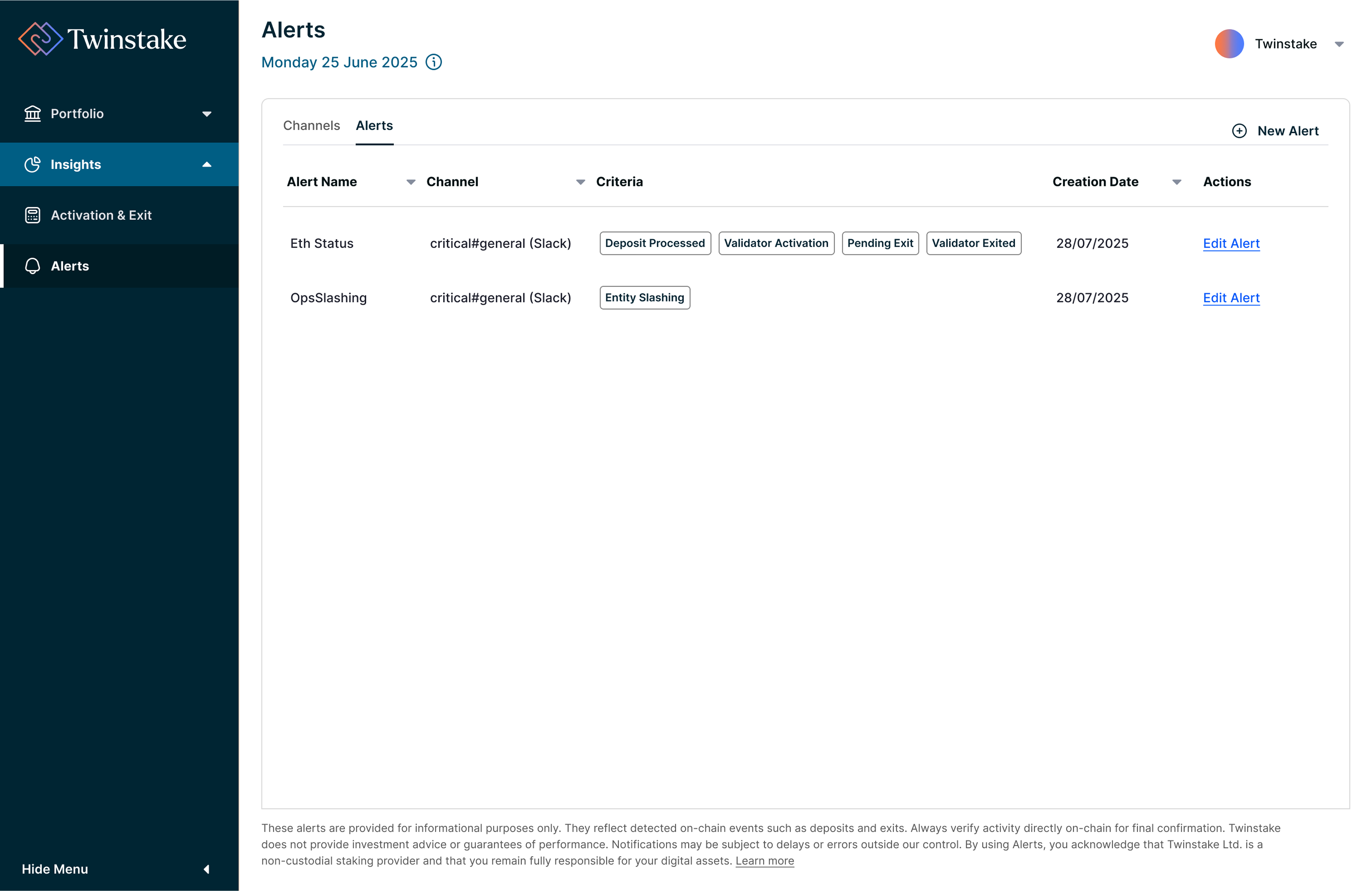Click the Eth Status alert name
Screen dimensions: 1372x891
[x=322, y=243]
